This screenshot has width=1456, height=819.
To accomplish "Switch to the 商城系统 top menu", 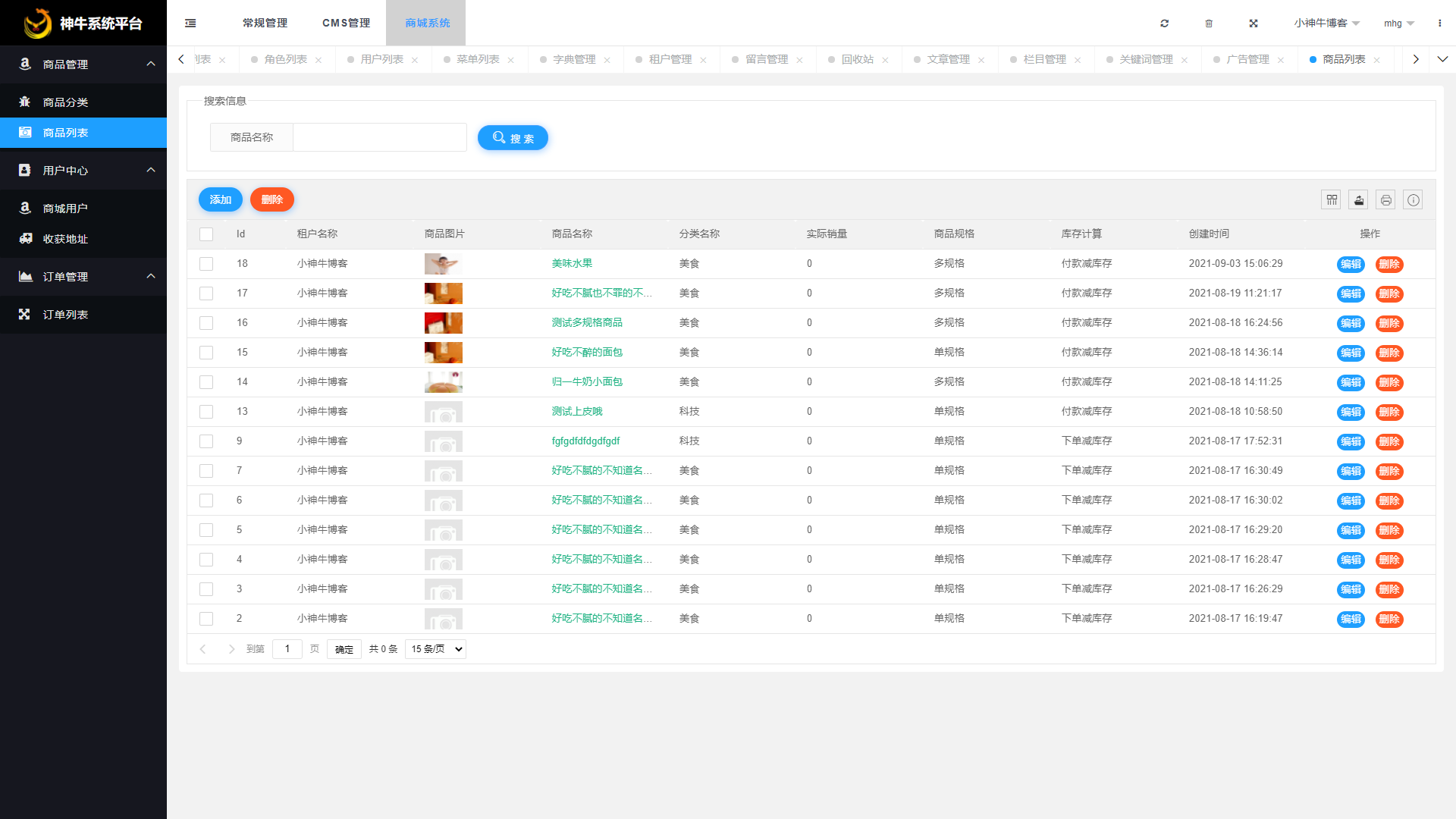I will click(x=425, y=23).
